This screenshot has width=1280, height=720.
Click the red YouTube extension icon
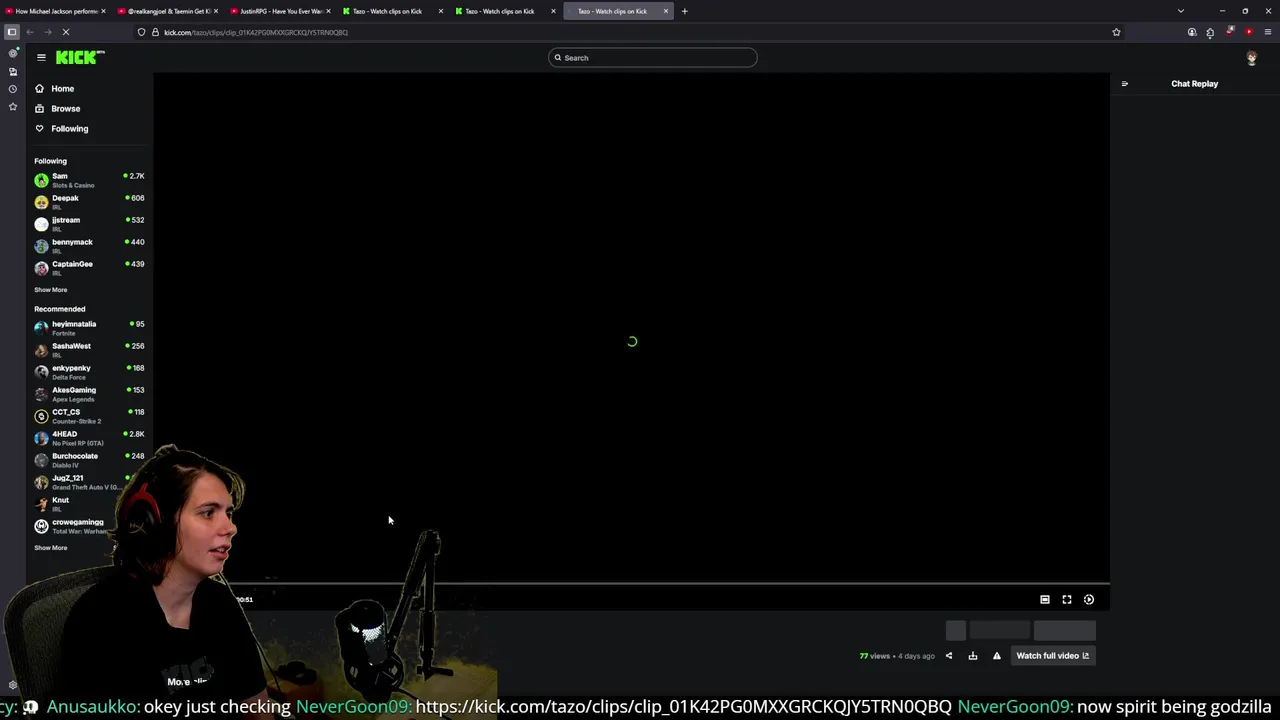coord(1249,32)
